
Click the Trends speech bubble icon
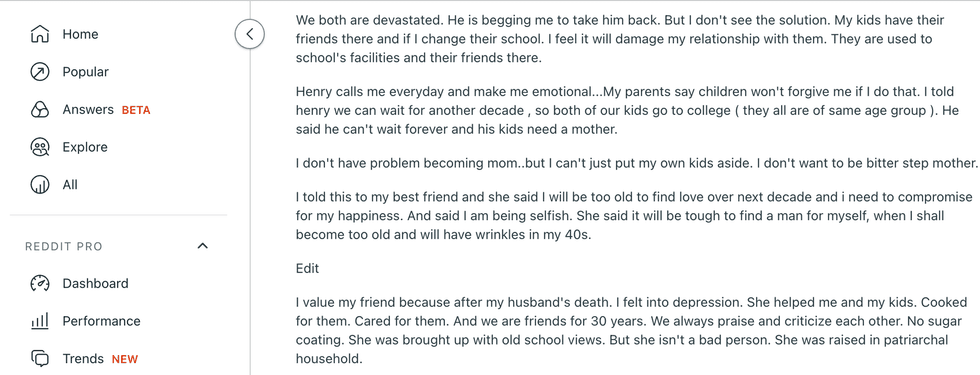(x=39, y=359)
